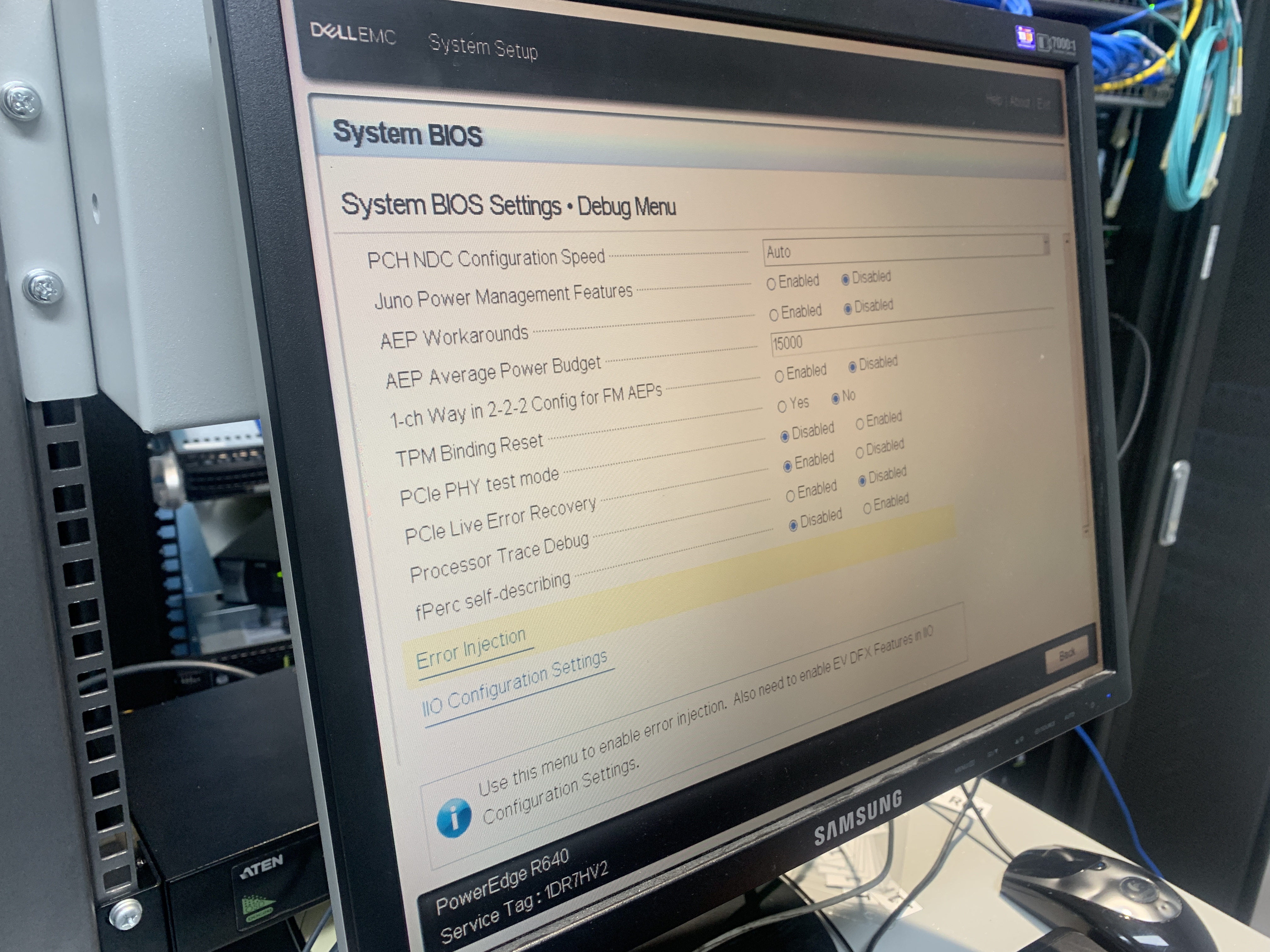Click the 'System BIOS Settings • Debug Menu' title

(x=508, y=206)
